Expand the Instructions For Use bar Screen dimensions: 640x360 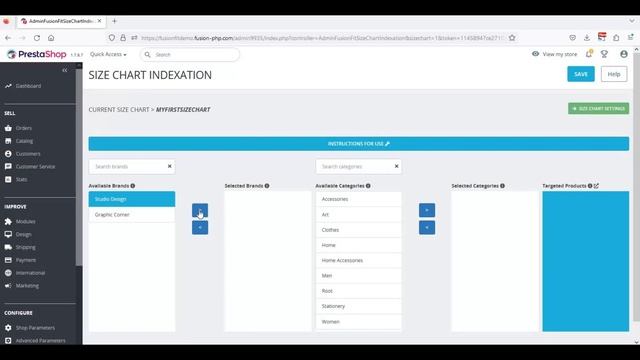(358, 144)
